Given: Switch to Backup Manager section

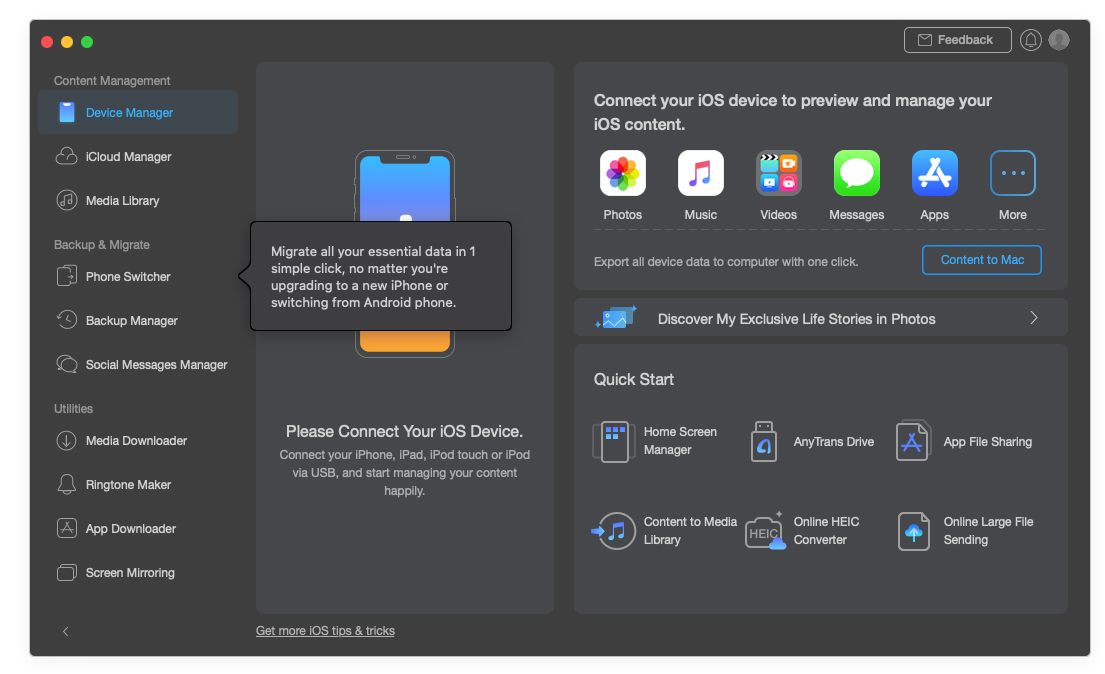Looking at the screenshot, I should pos(131,321).
